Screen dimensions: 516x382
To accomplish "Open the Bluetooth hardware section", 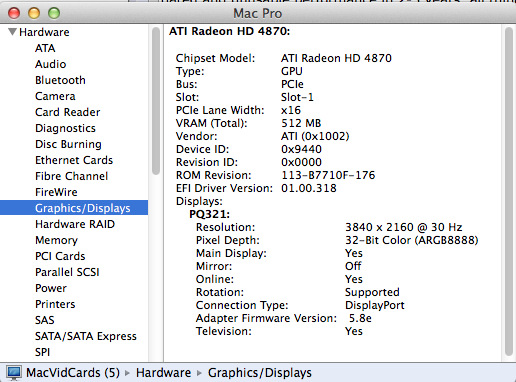I will [60, 80].
